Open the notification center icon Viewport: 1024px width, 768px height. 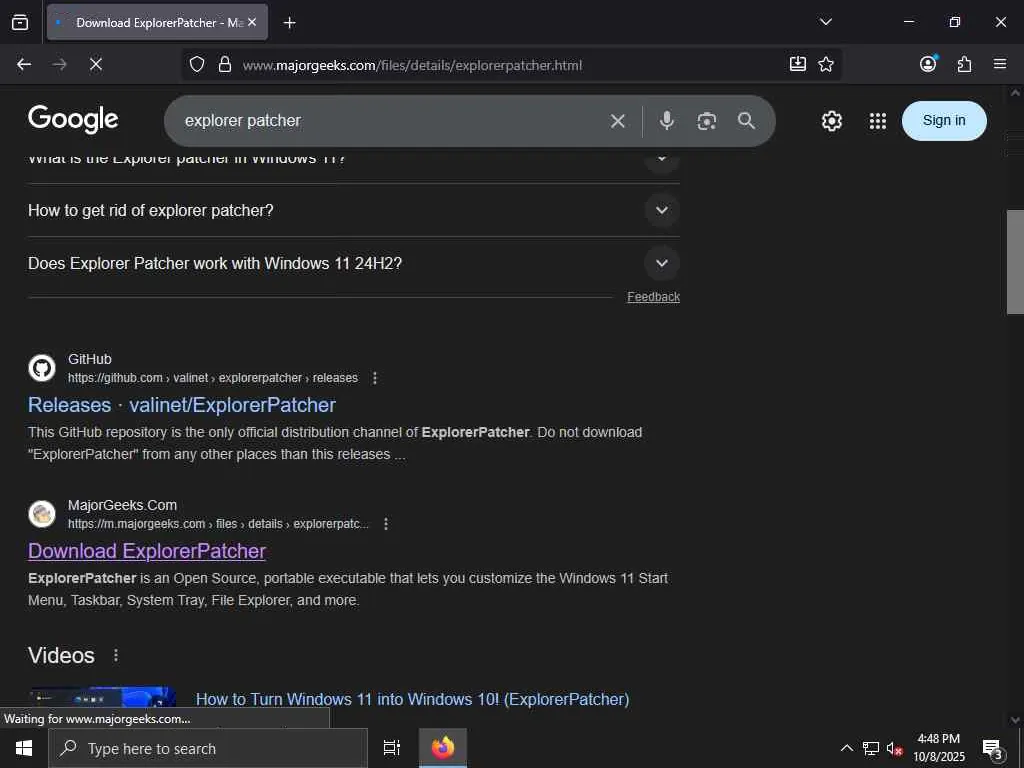click(993, 748)
